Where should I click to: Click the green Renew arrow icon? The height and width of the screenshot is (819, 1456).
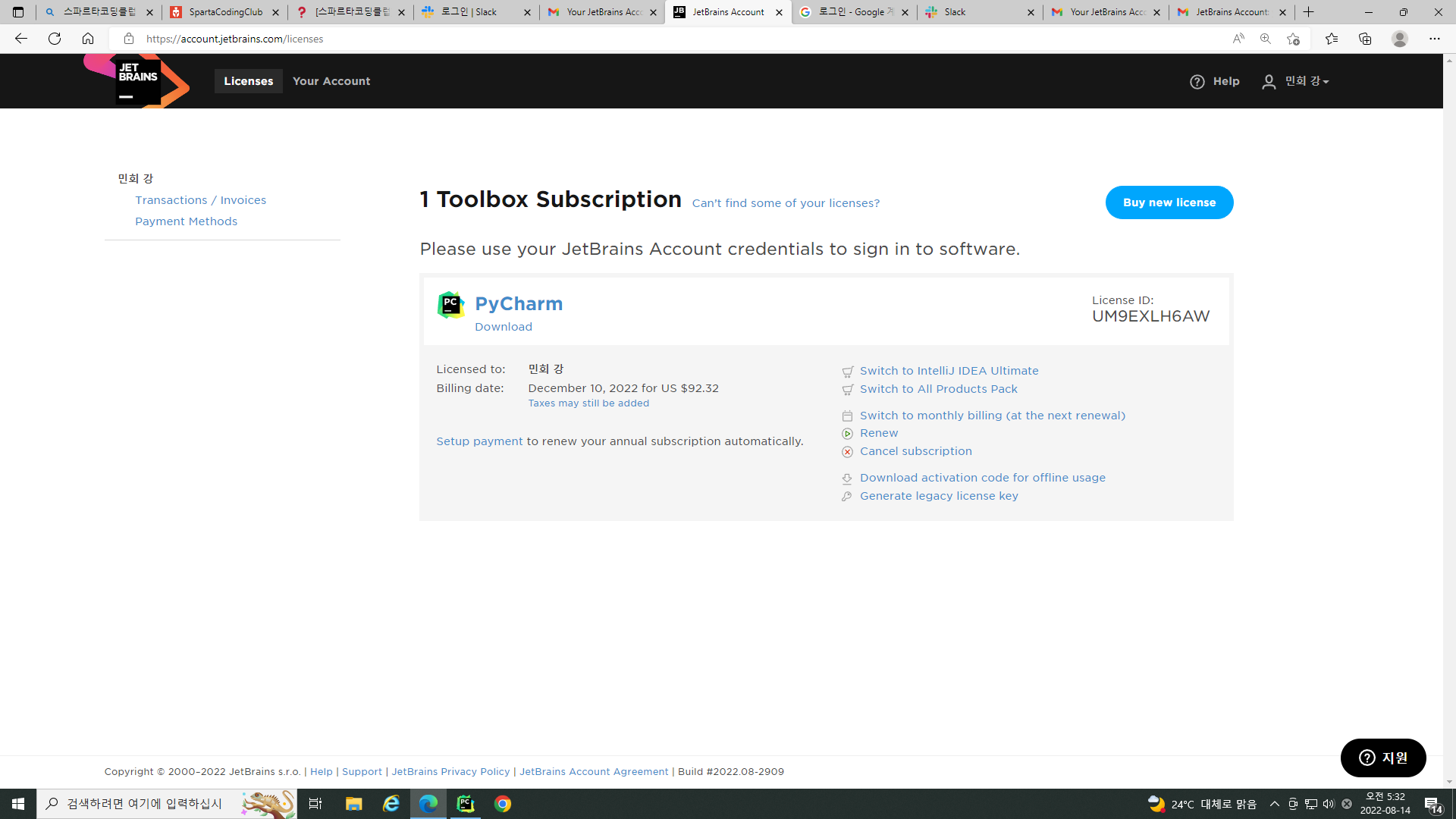tap(848, 434)
